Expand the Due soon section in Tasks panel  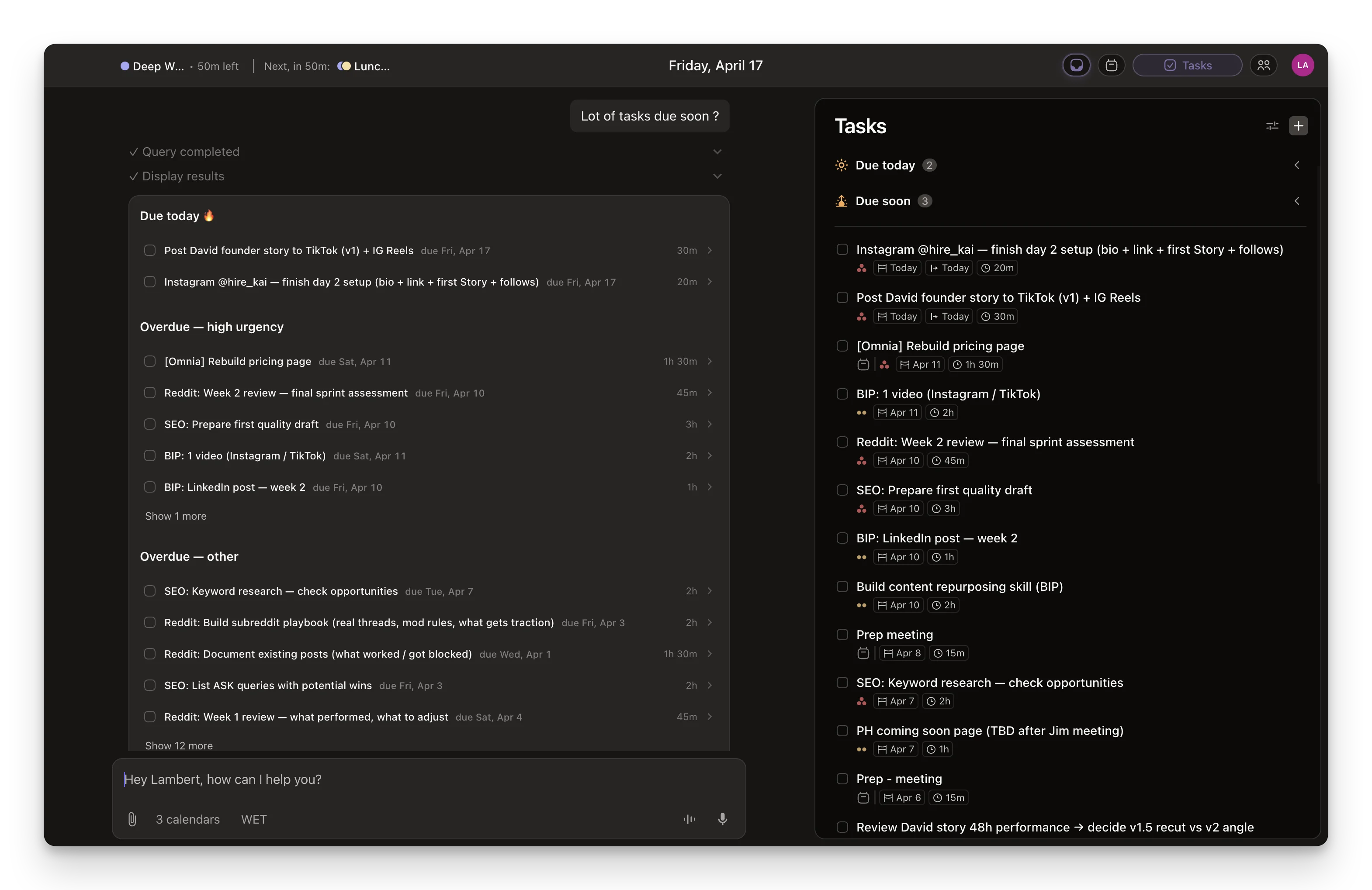[x=1296, y=201]
